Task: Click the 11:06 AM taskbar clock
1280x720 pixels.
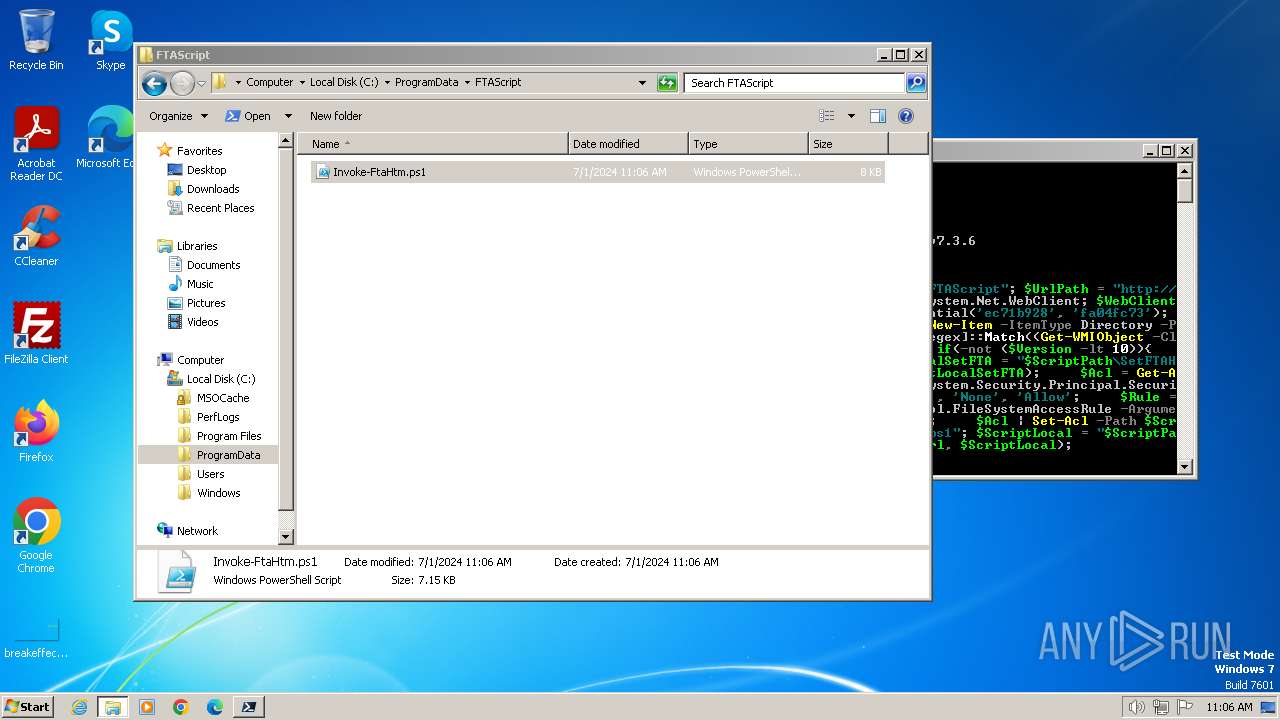Action: click(x=1229, y=707)
